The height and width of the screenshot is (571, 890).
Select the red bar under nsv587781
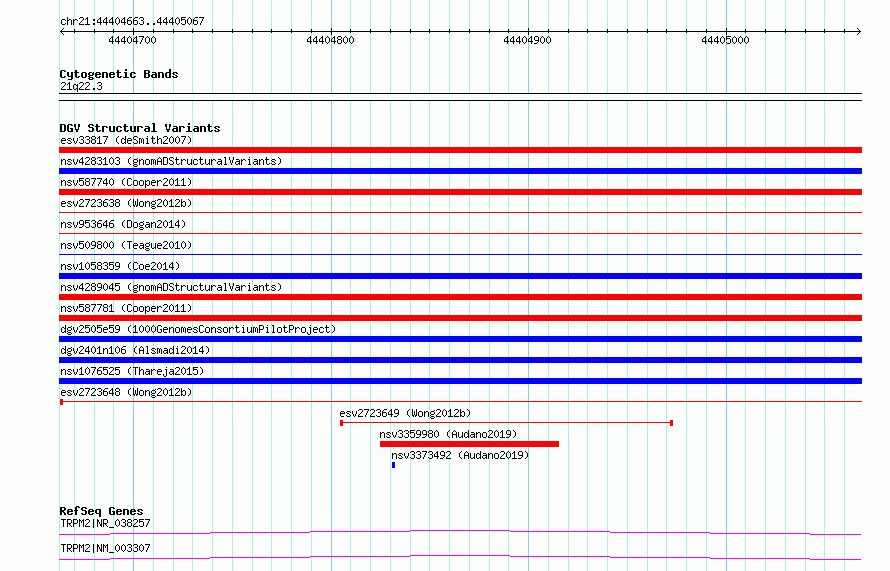(460, 318)
